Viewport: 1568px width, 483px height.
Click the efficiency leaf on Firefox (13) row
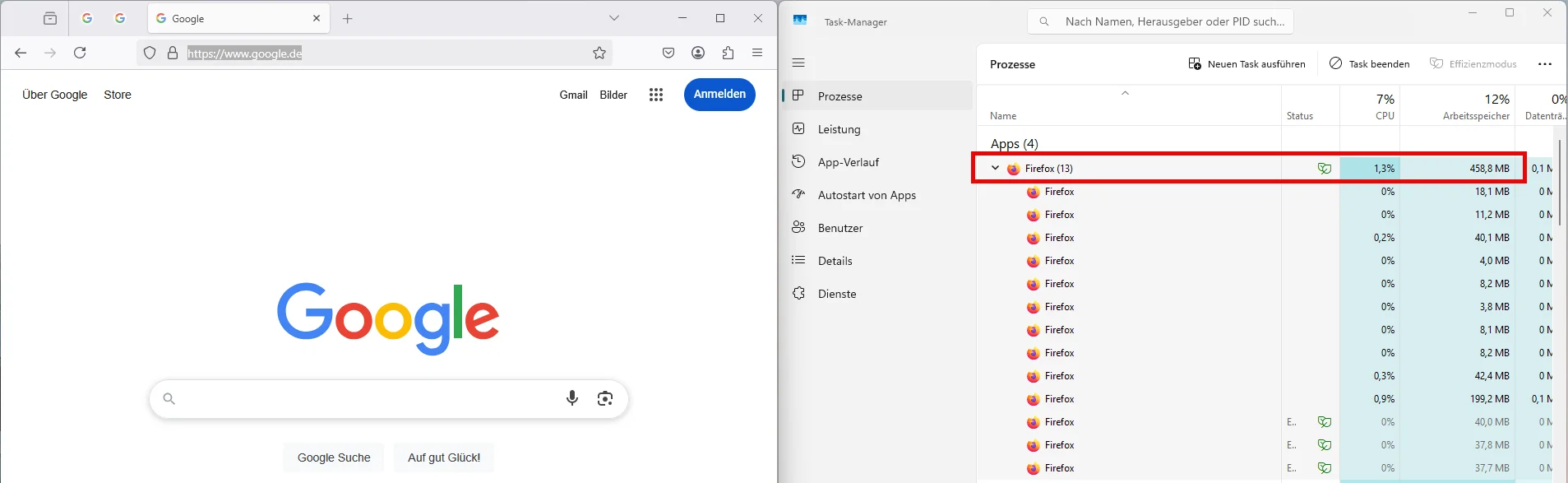click(1324, 168)
